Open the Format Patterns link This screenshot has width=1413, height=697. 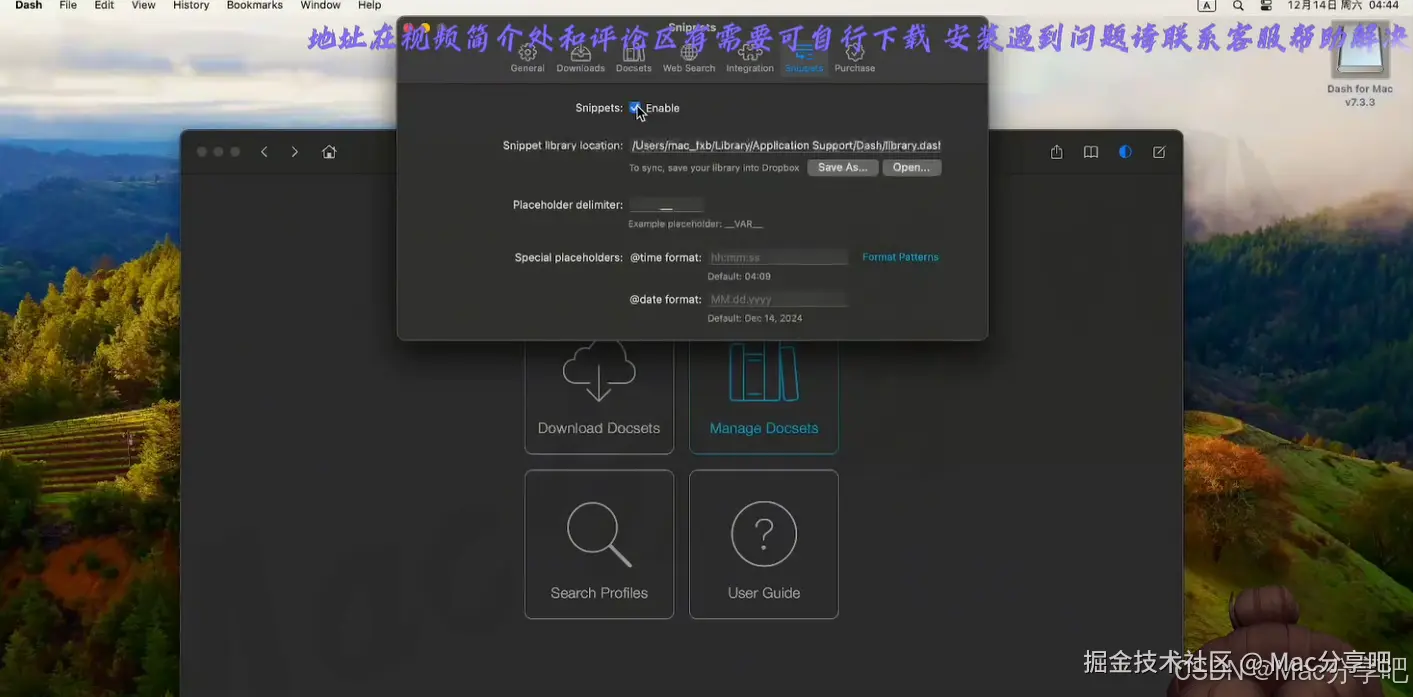900,257
